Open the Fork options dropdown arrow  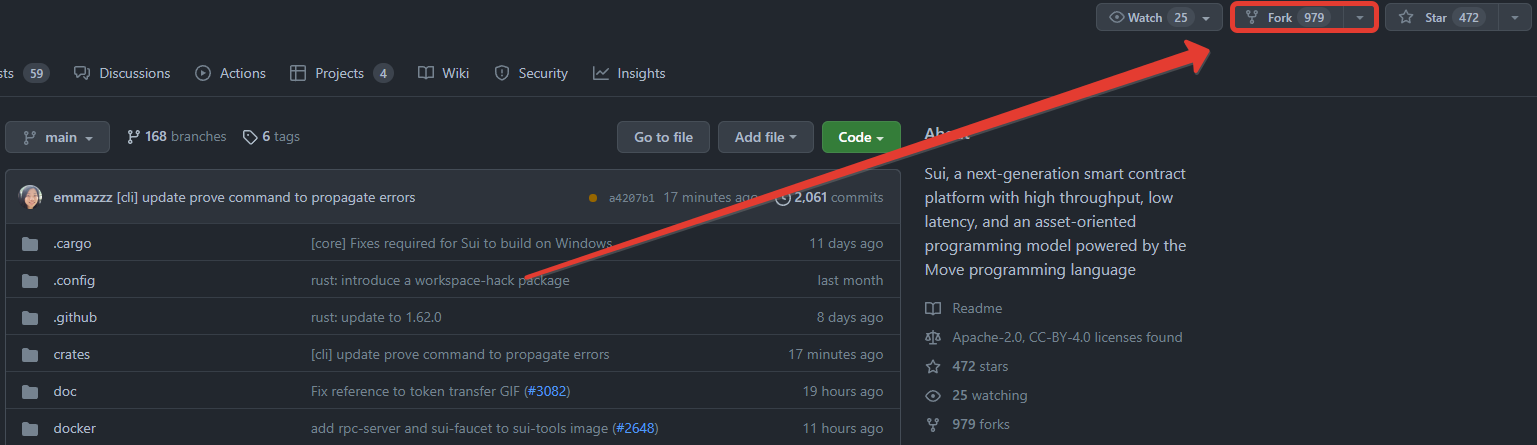coord(1360,18)
